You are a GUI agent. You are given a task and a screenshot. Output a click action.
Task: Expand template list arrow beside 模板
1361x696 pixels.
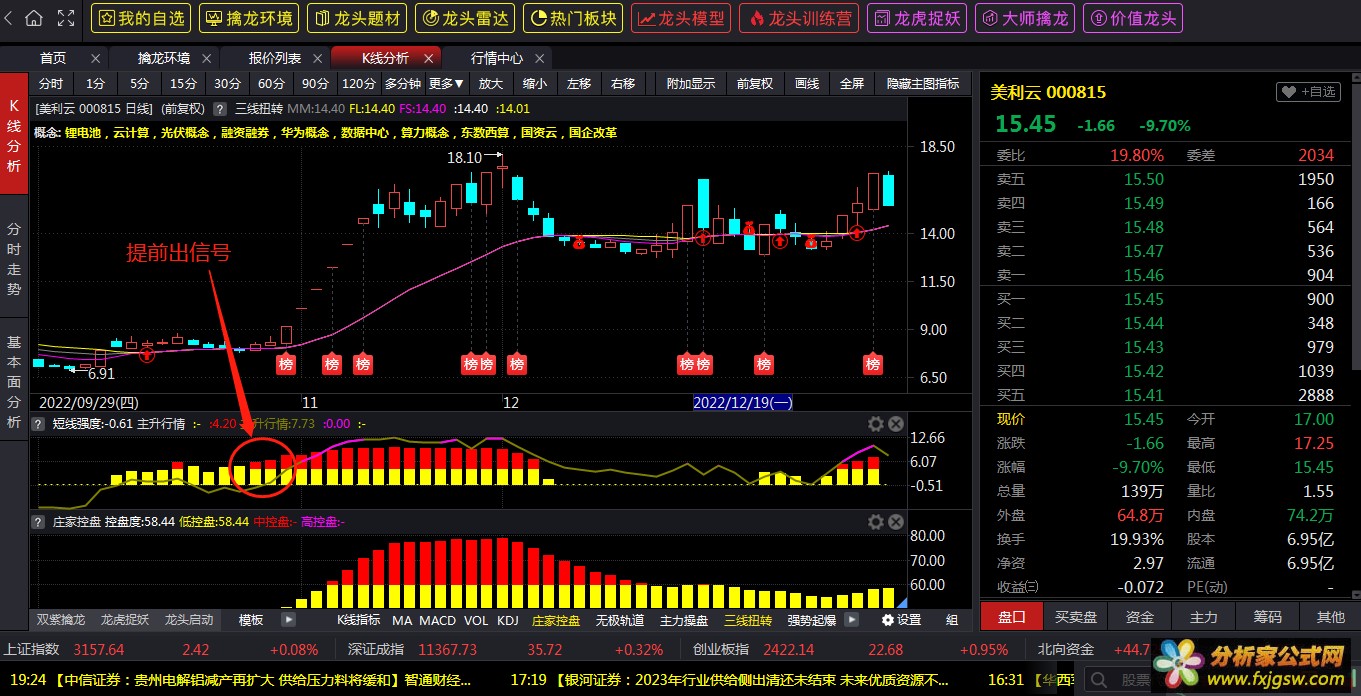(288, 620)
